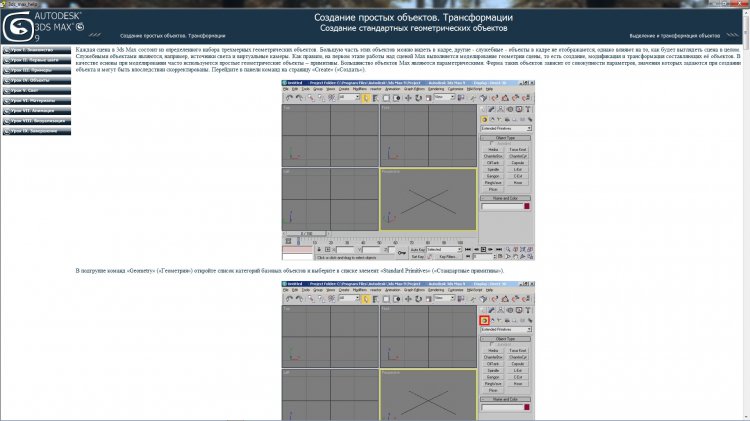
Task: Click 'Torus Knot' button in upper screenshot
Action: pos(518,150)
